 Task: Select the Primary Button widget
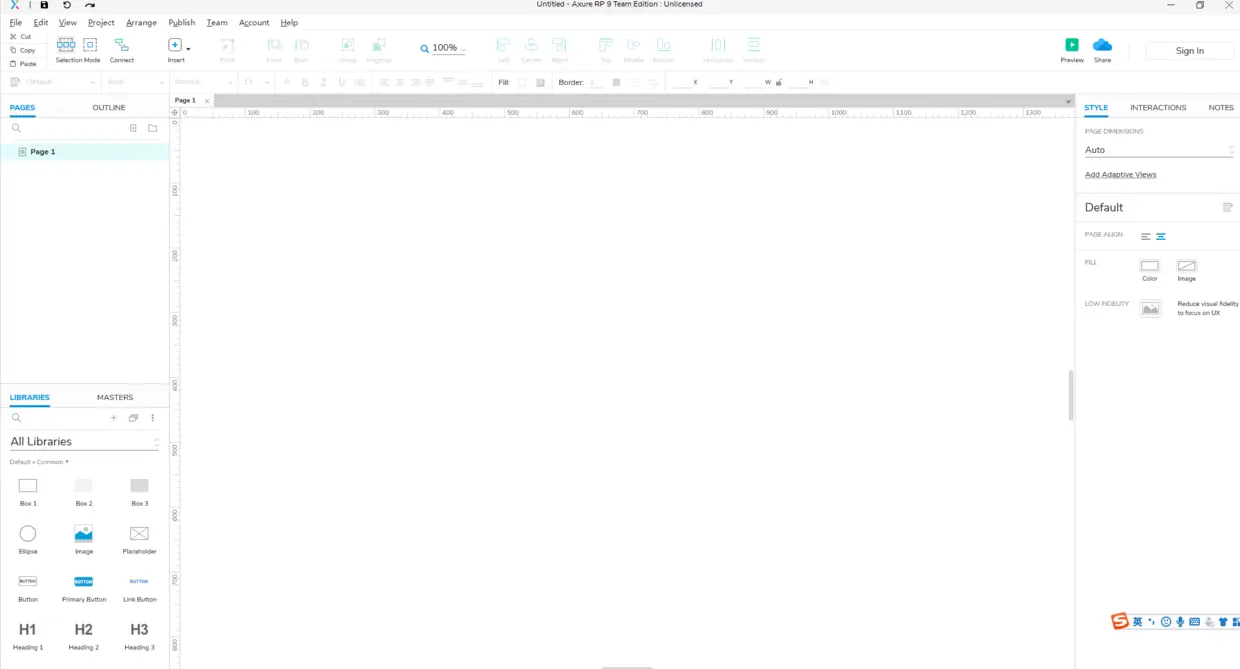coord(84,587)
